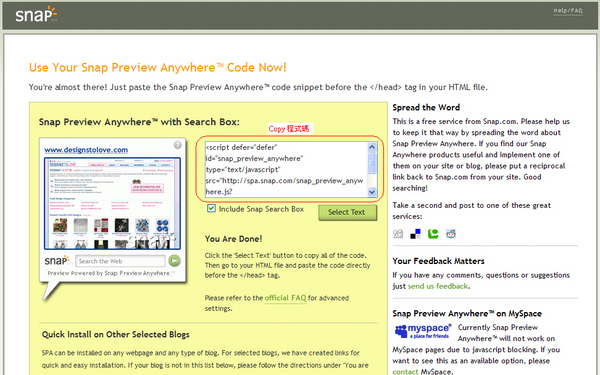Open www.designstolove.com link in preview
The height and width of the screenshot is (375, 600).
[x=86, y=150]
